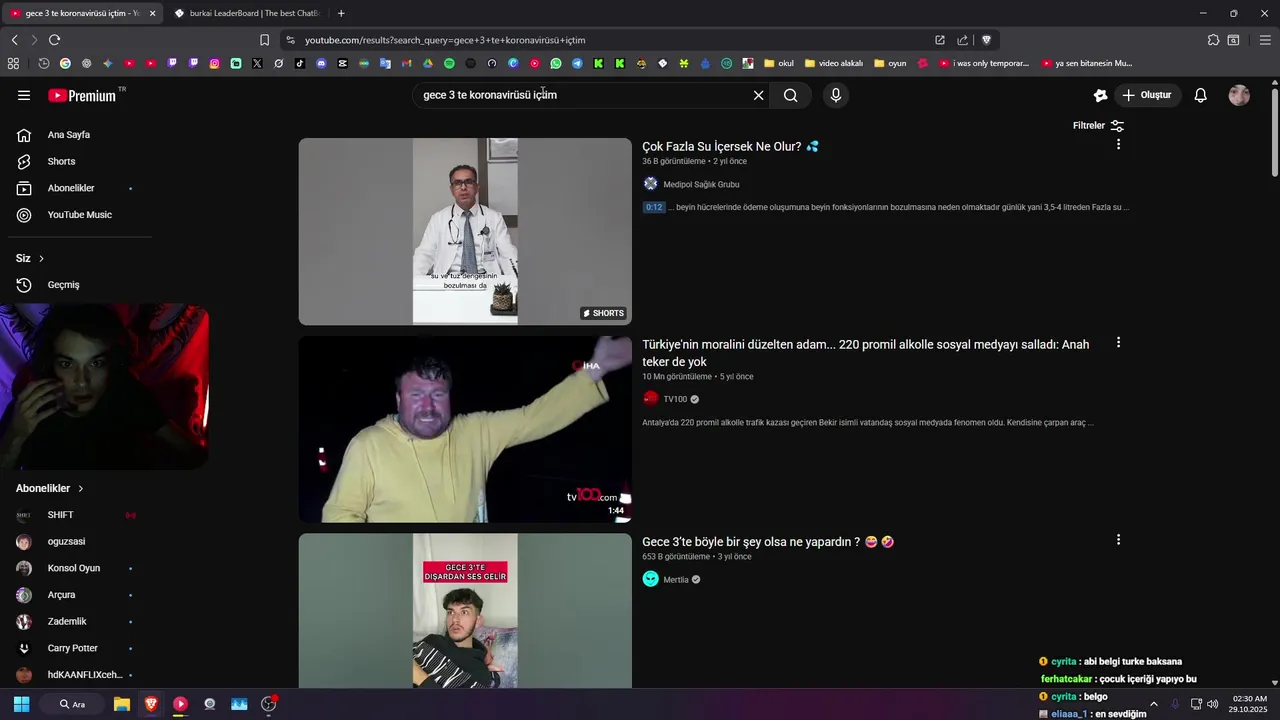Open the doctor Shorts video thumbnail
This screenshot has height=720, width=1280.
(x=465, y=231)
